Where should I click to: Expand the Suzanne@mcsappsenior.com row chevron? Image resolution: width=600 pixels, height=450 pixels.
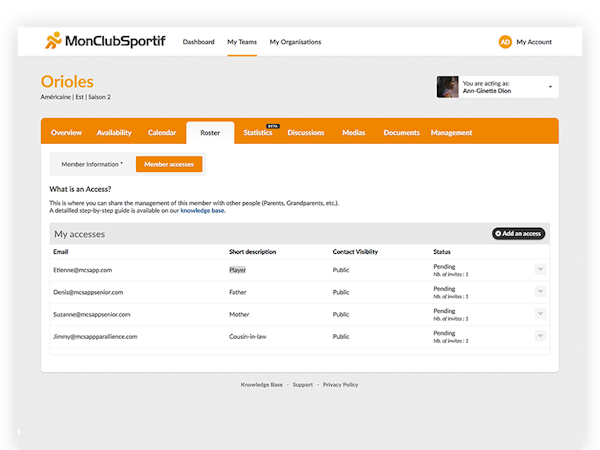540,313
